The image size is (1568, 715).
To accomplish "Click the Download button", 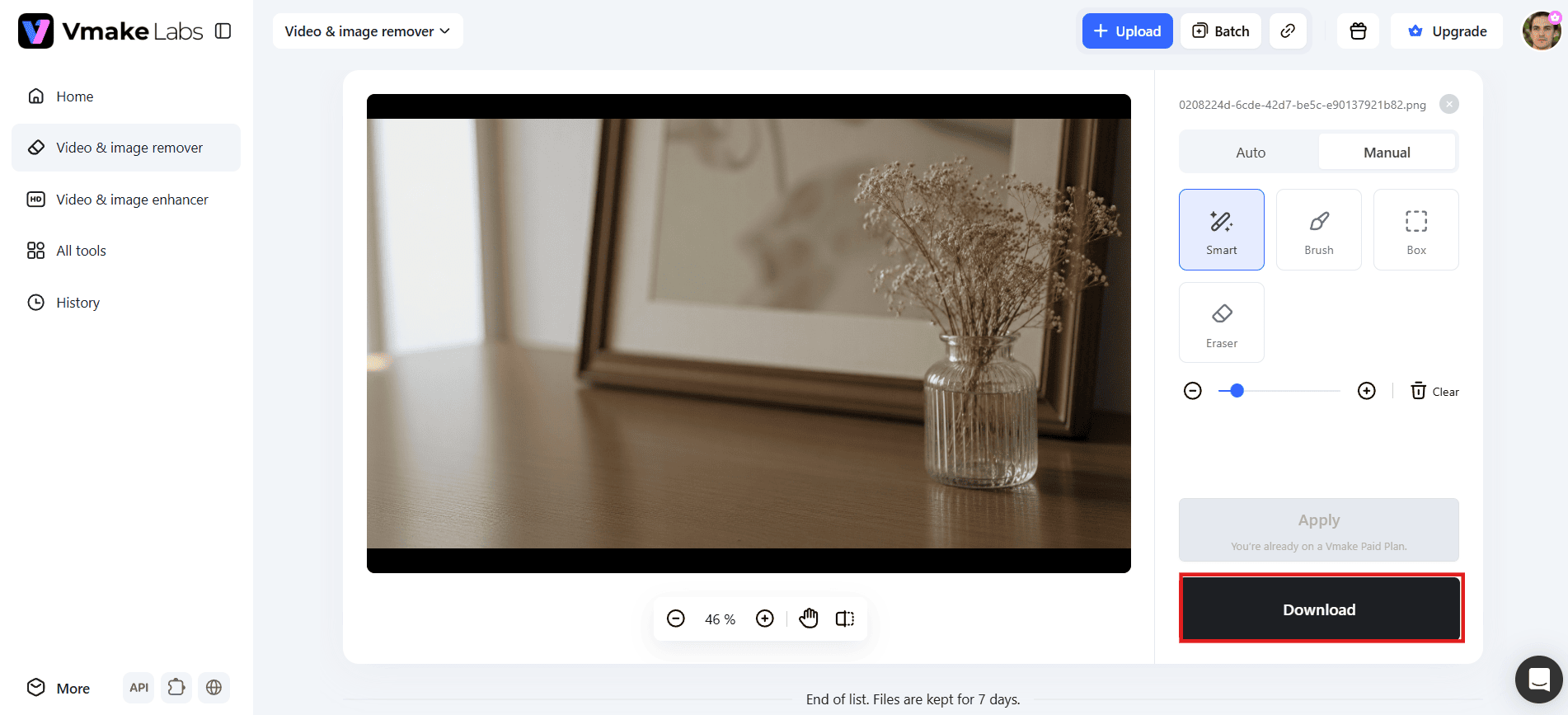I will (x=1319, y=609).
